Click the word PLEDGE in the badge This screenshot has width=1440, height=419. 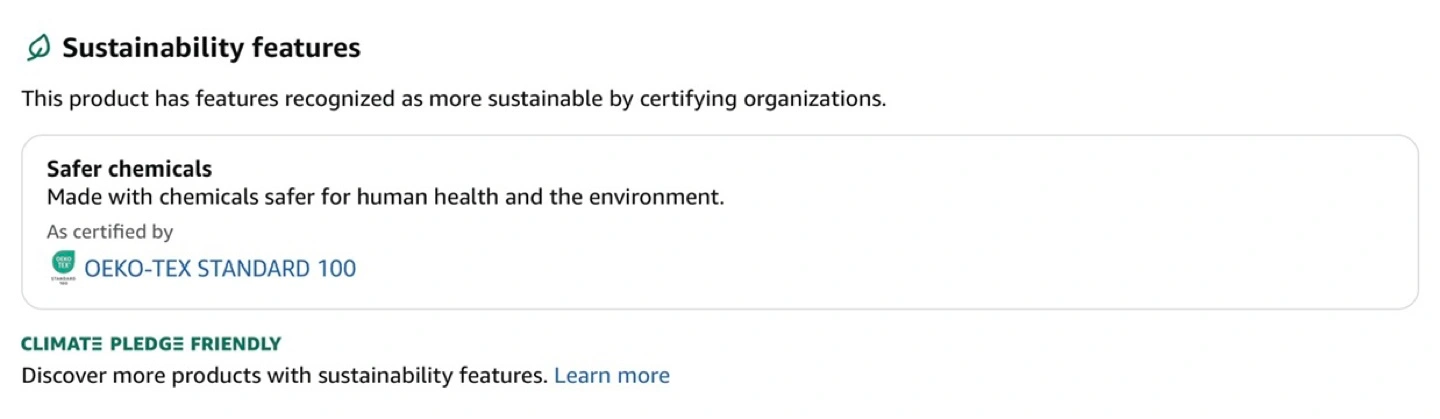(x=146, y=344)
